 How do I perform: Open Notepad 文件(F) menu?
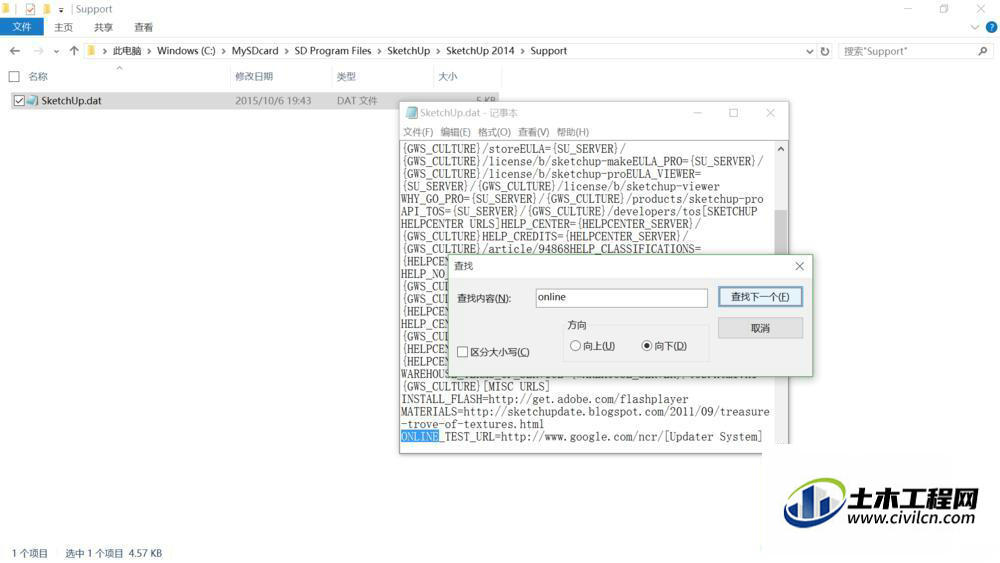[418, 132]
